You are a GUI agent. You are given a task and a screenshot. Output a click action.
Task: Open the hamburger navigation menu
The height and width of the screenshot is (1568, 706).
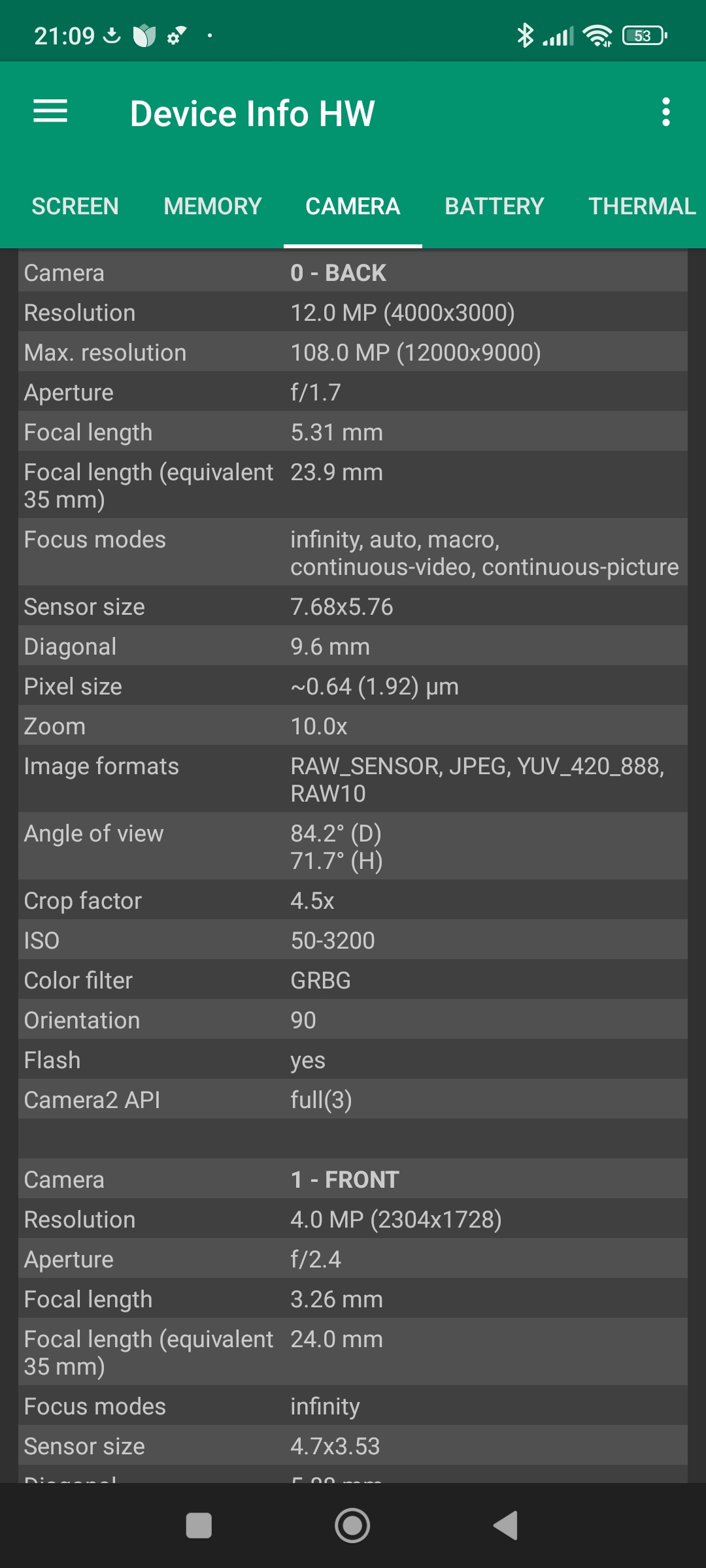click(x=50, y=112)
